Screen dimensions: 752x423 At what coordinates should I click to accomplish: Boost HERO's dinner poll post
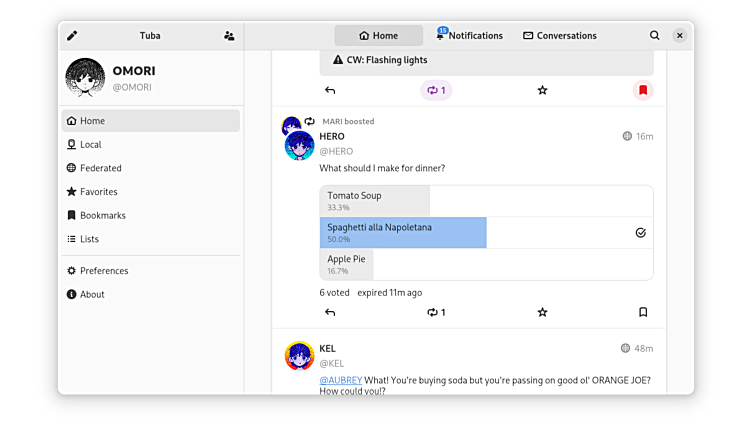(436, 312)
